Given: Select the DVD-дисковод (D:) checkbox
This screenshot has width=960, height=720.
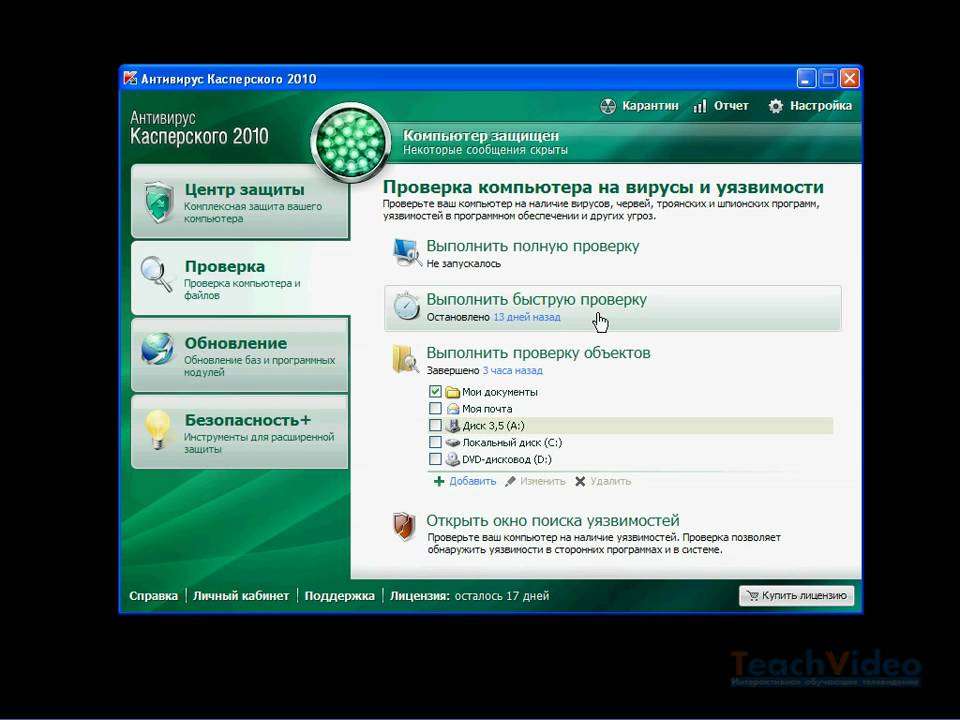Looking at the screenshot, I should (435, 459).
